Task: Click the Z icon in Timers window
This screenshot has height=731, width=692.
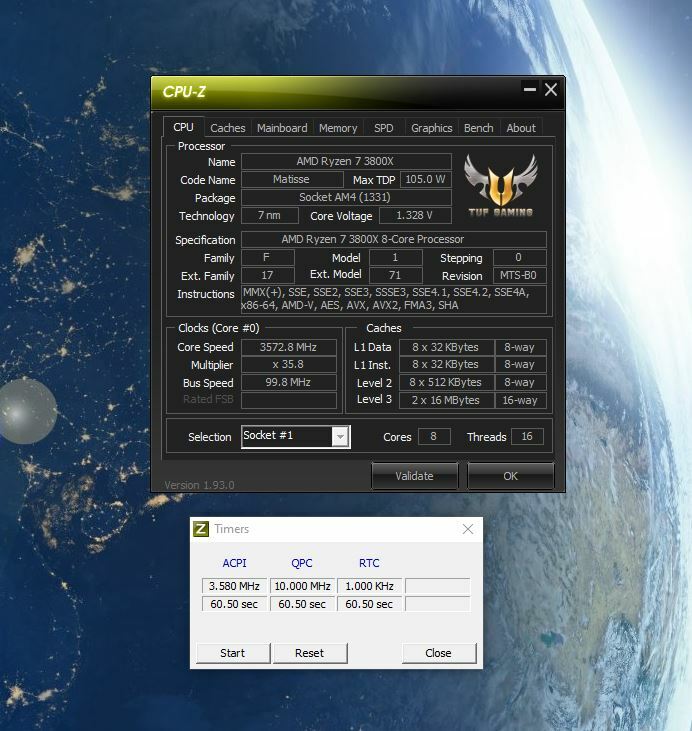Action: (x=201, y=529)
